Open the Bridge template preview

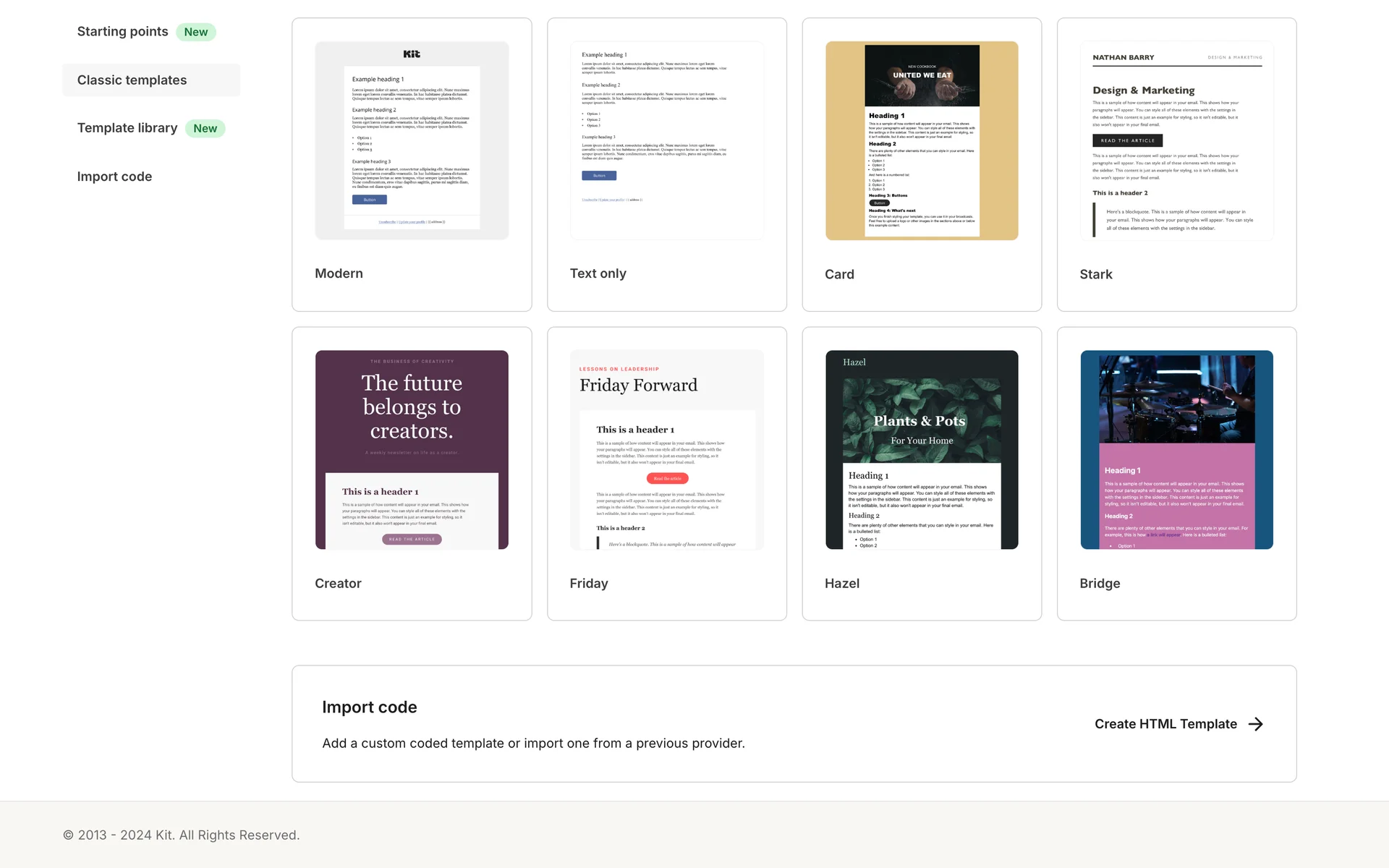pos(1176,449)
